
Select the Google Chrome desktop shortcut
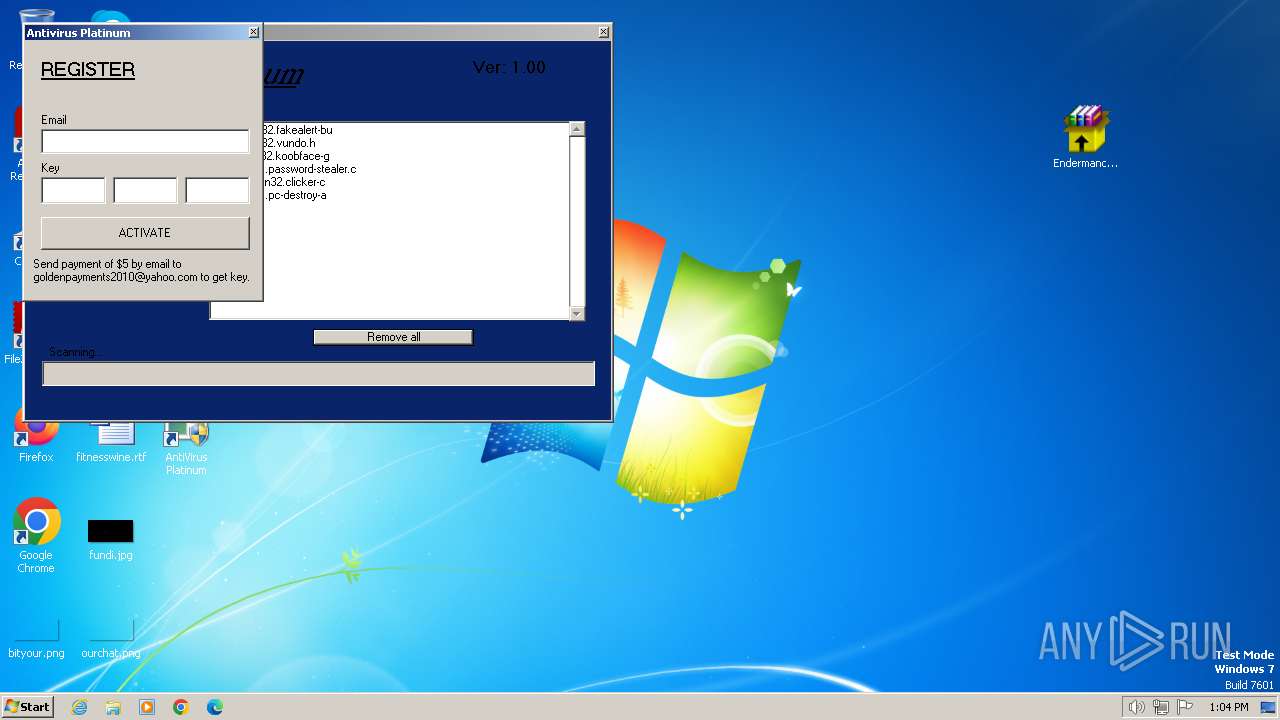coord(36,536)
